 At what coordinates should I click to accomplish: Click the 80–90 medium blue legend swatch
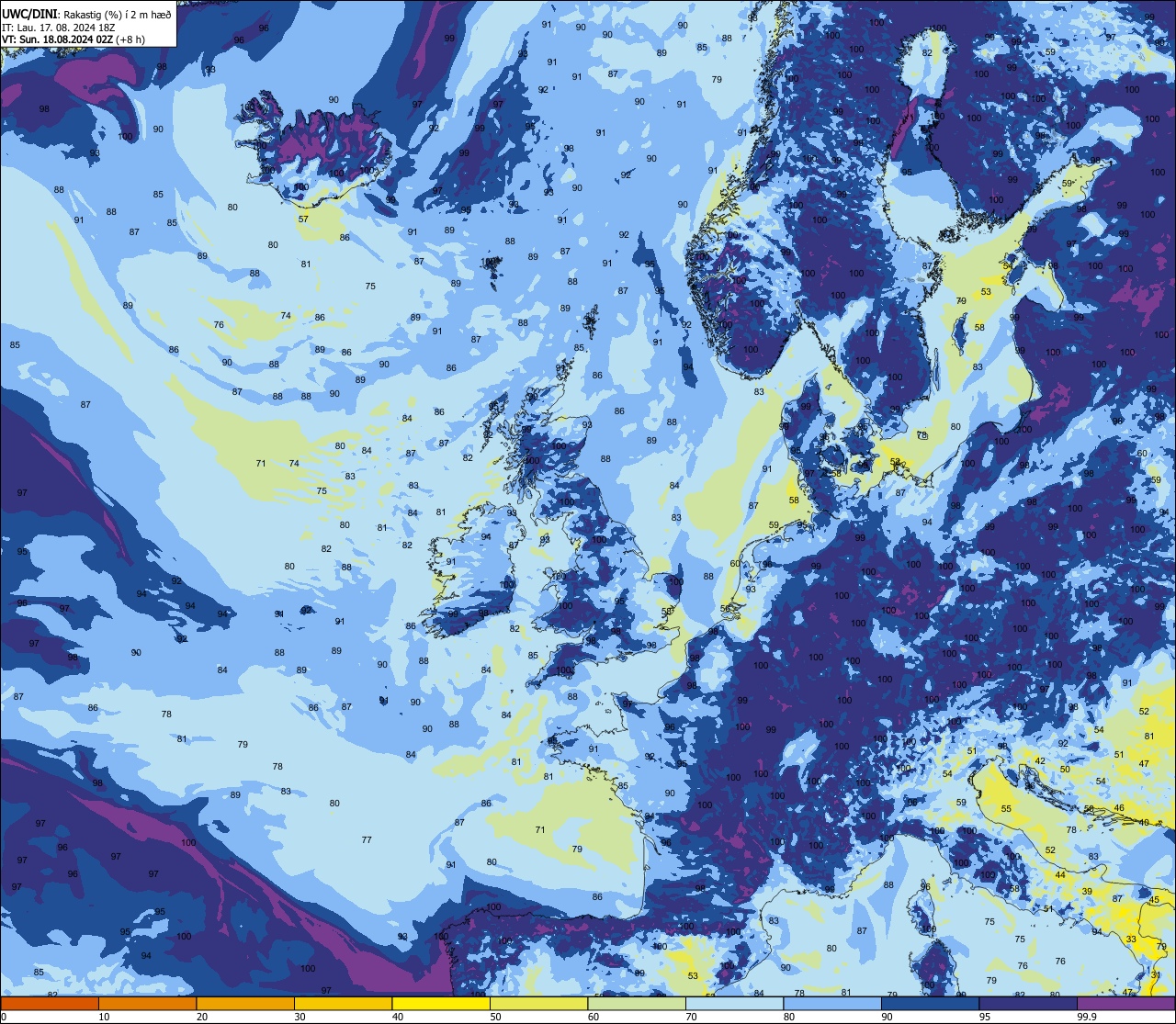click(832, 1003)
